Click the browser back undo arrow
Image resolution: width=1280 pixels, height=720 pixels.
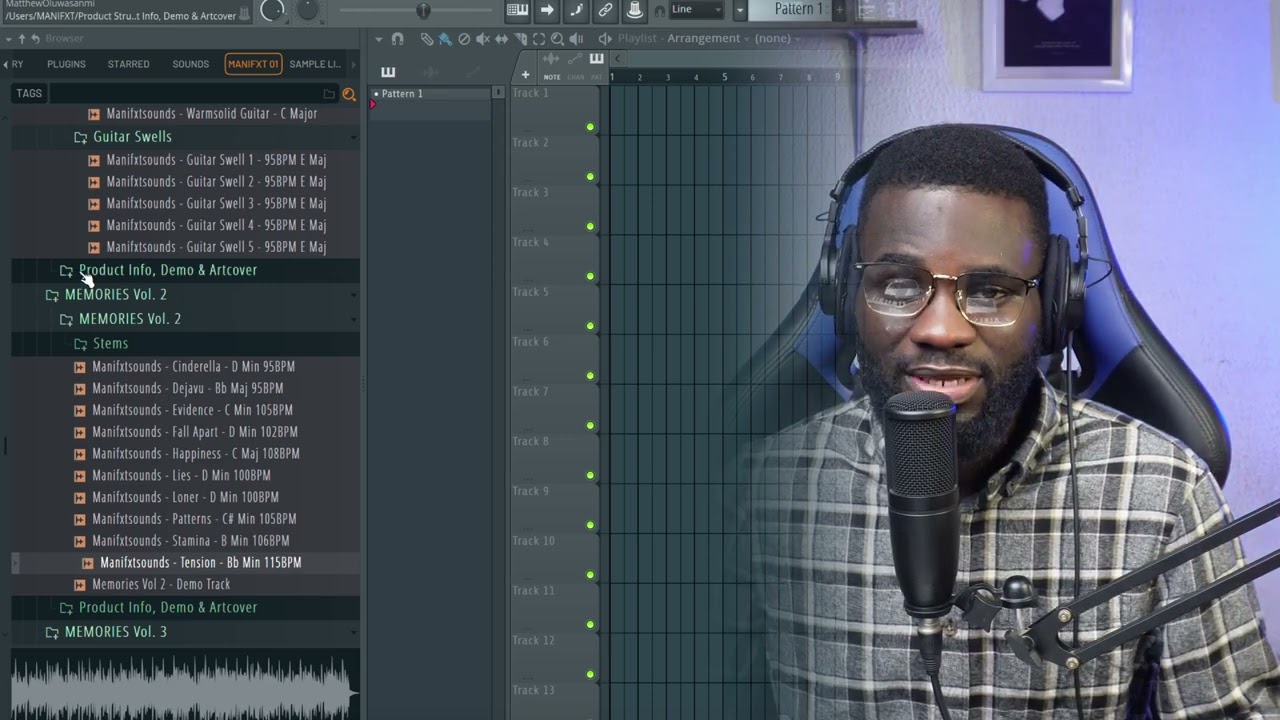click(35, 39)
